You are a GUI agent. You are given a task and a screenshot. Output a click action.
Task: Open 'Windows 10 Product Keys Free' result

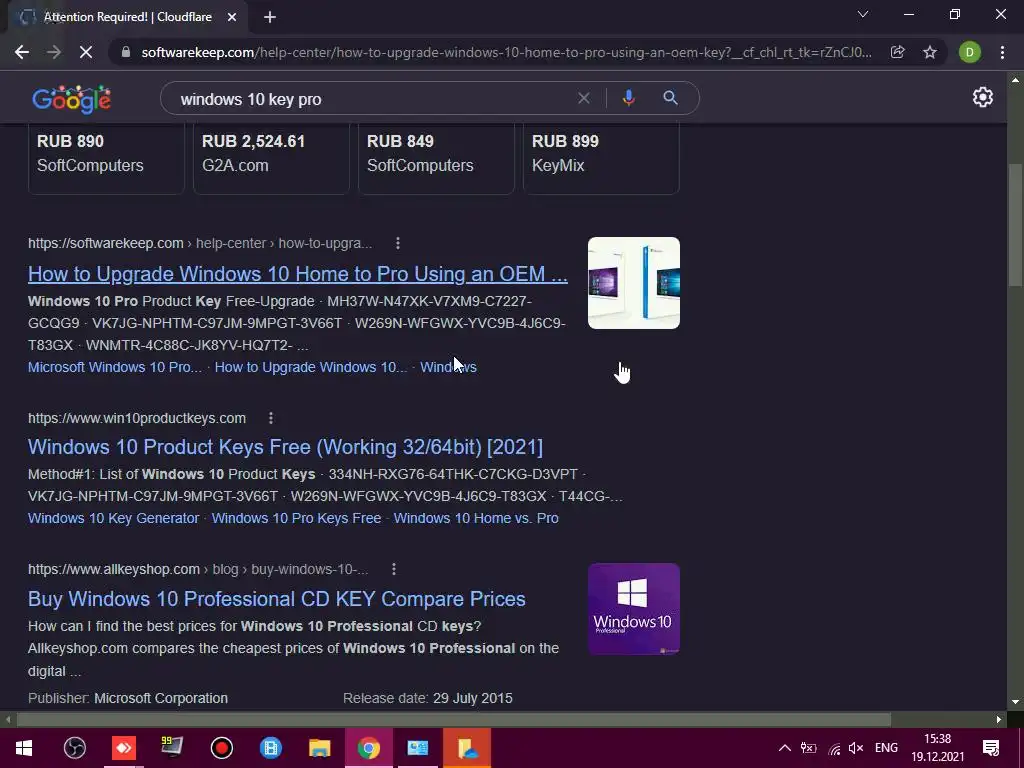pos(285,447)
